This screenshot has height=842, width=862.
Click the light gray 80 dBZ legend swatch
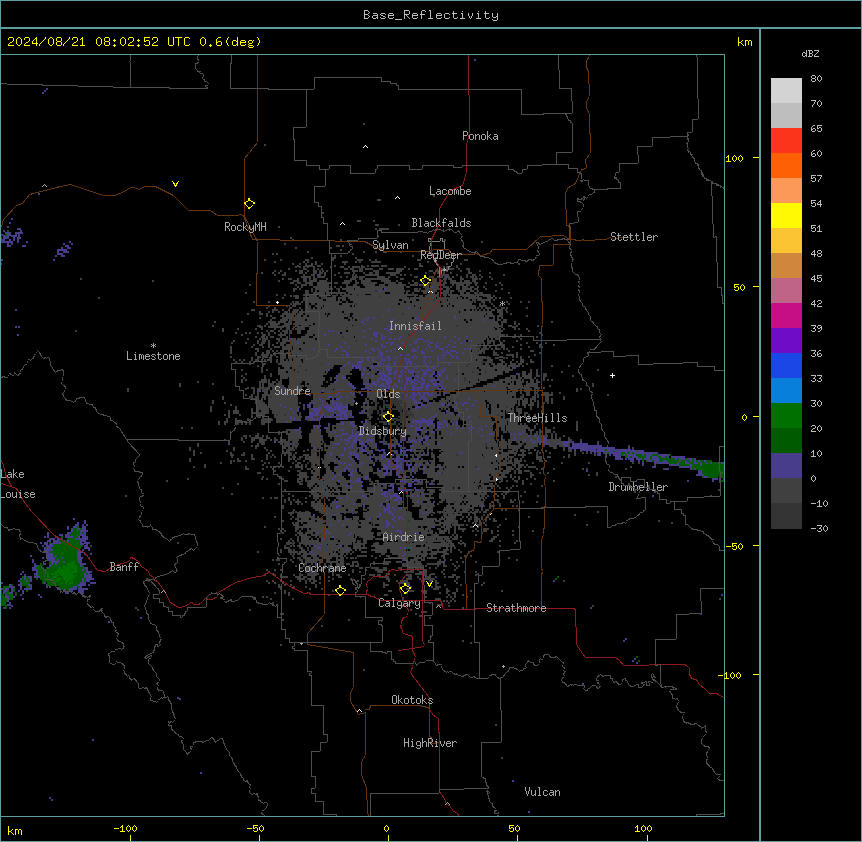(786, 90)
